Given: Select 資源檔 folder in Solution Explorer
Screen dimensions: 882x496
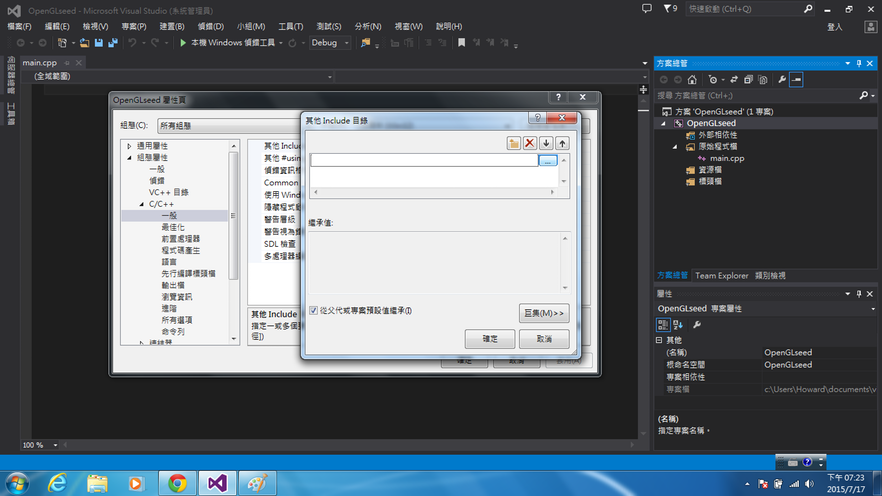Looking at the screenshot, I should coord(710,170).
